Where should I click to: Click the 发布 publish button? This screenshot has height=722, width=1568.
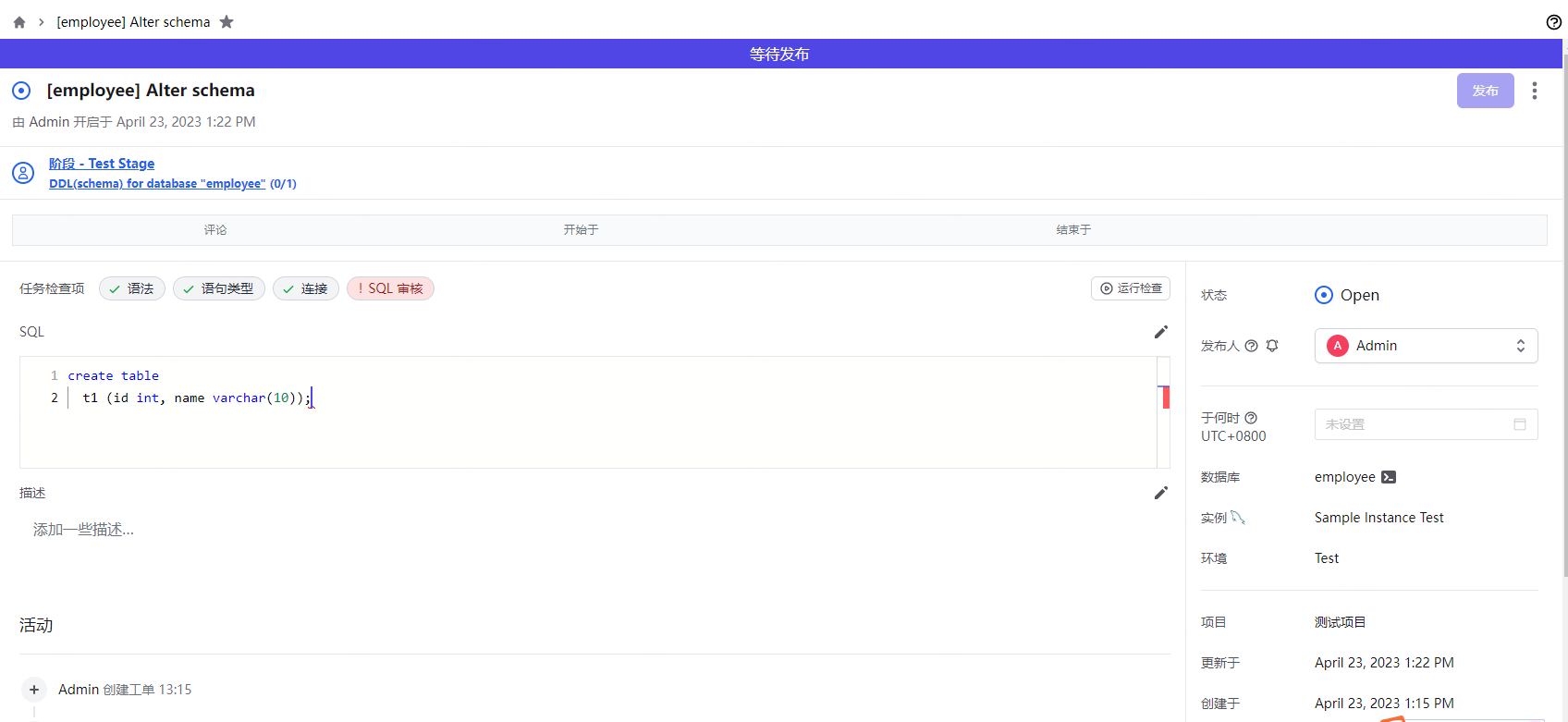[x=1486, y=91]
